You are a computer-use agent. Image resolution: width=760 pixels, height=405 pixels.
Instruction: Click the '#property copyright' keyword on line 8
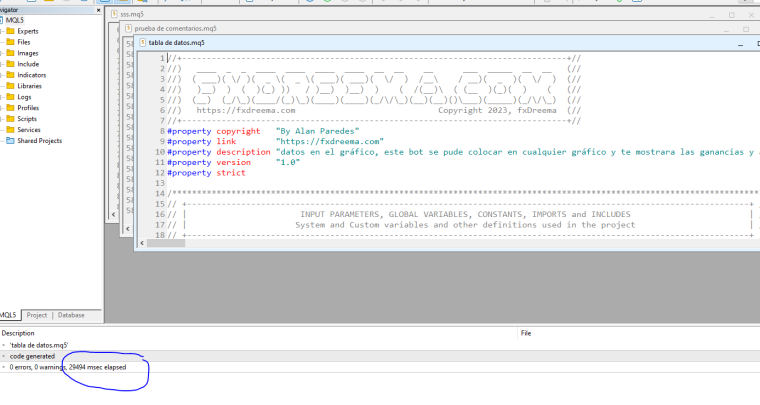[214, 131]
